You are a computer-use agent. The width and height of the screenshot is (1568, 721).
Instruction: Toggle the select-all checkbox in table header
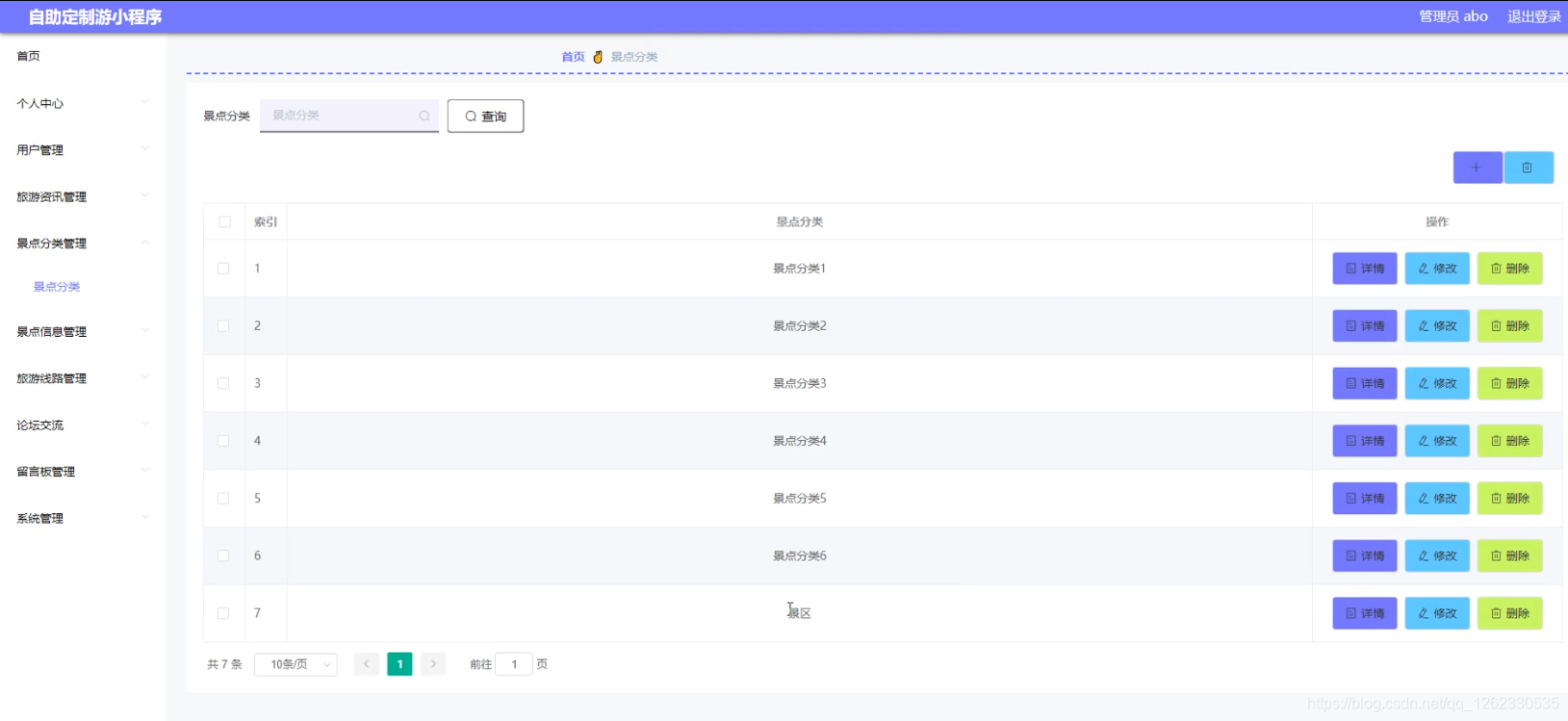[224, 221]
